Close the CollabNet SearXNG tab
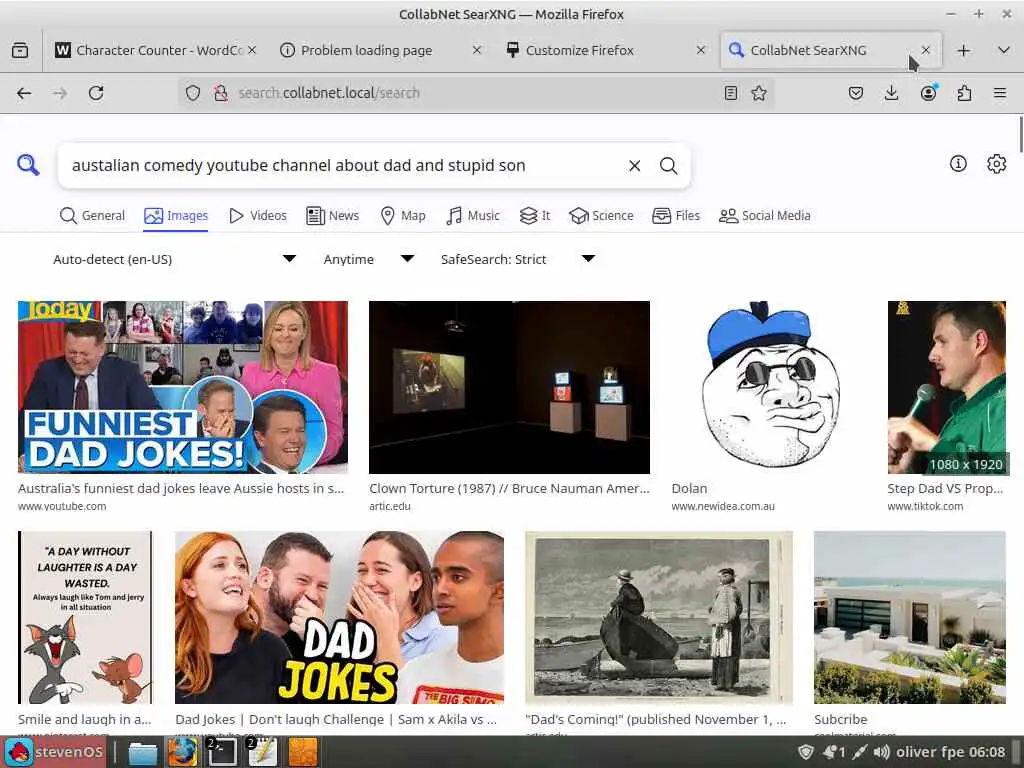 [x=925, y=50]
